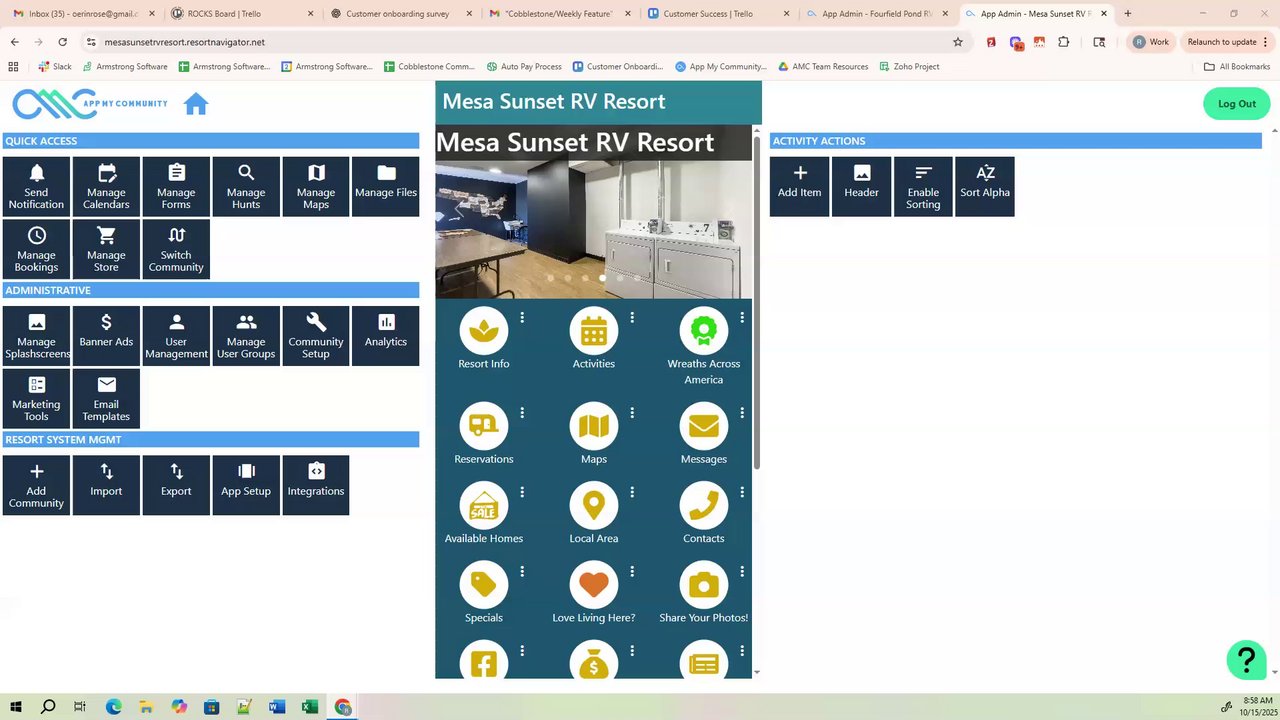Click the Export tile
This screenshot has width=1280, height=720.
[x=176, y=485]
